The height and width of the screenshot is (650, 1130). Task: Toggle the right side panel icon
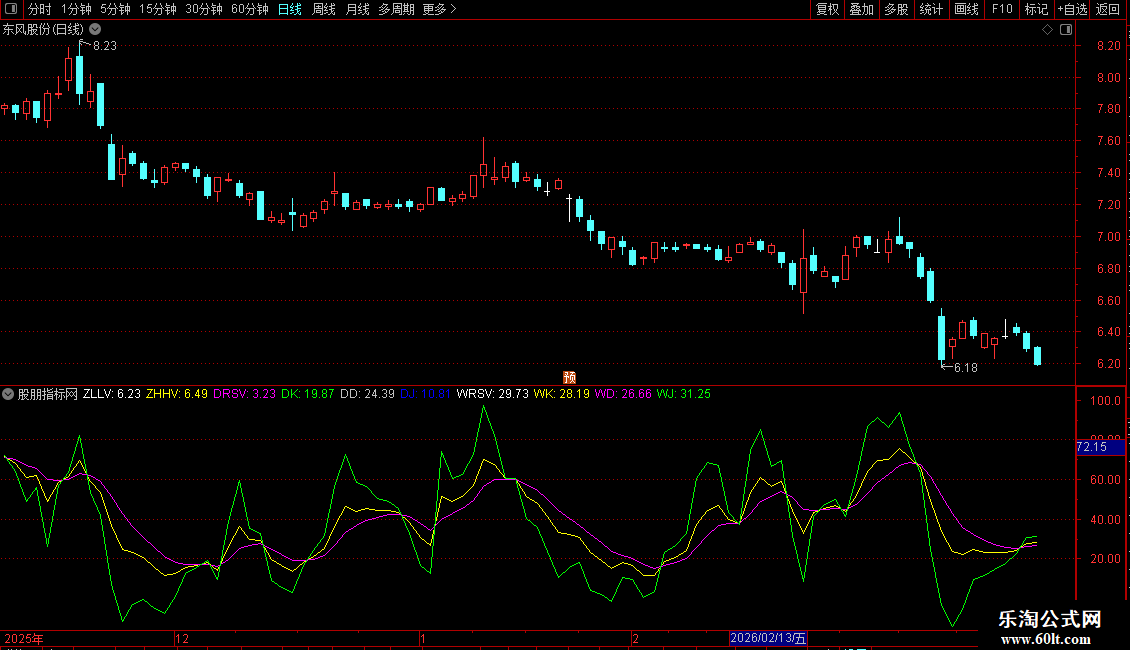coord(1066,30)
